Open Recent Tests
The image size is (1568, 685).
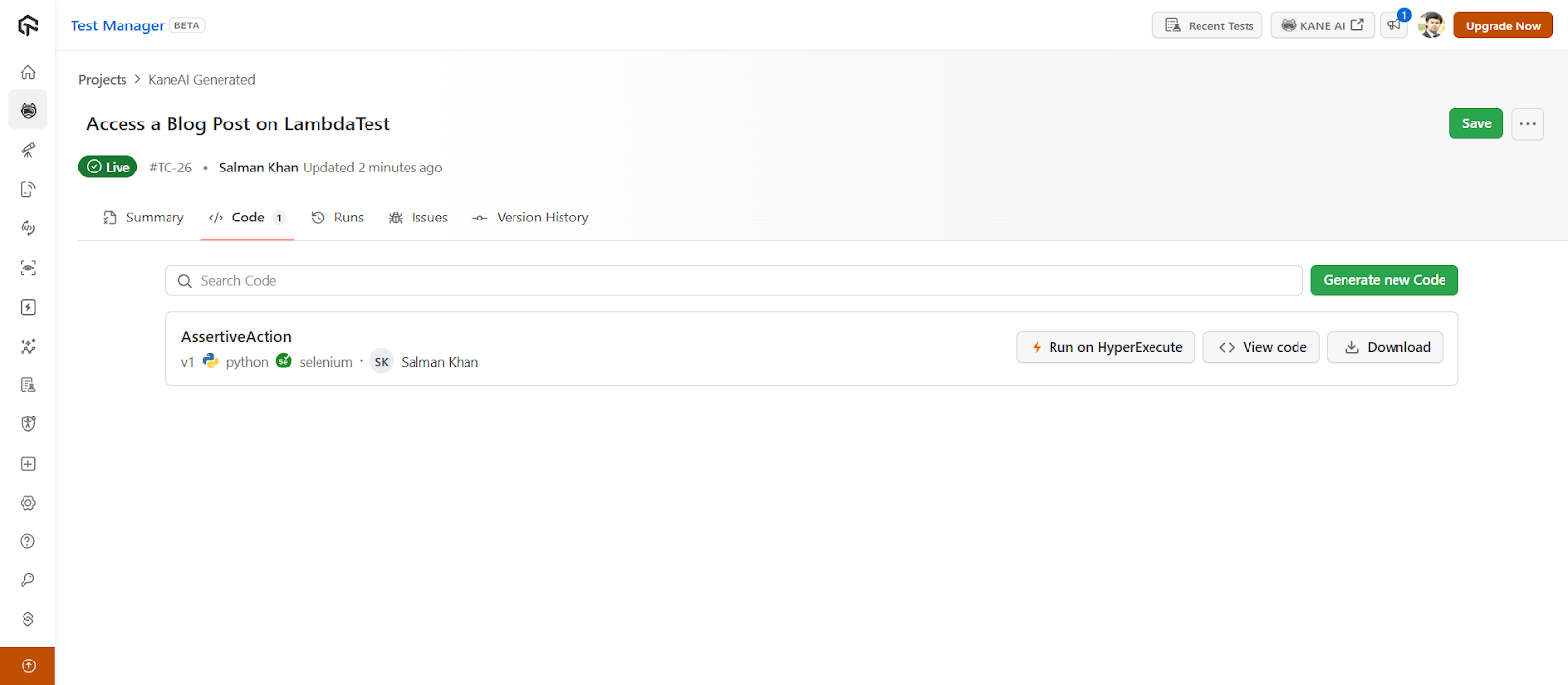click(x=1207, y=25)
